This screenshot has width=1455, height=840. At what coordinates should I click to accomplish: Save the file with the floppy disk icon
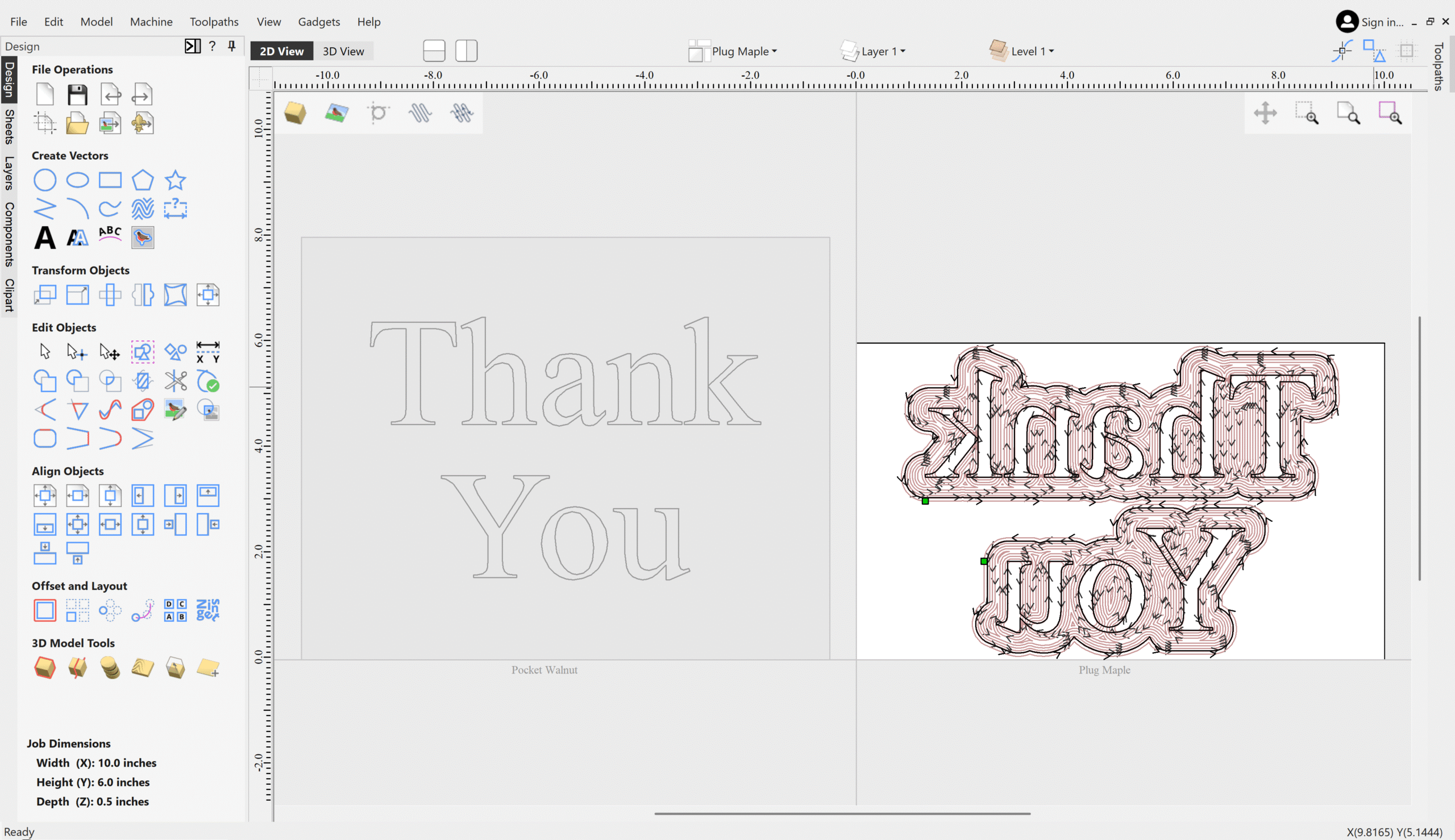coord(77,94)
